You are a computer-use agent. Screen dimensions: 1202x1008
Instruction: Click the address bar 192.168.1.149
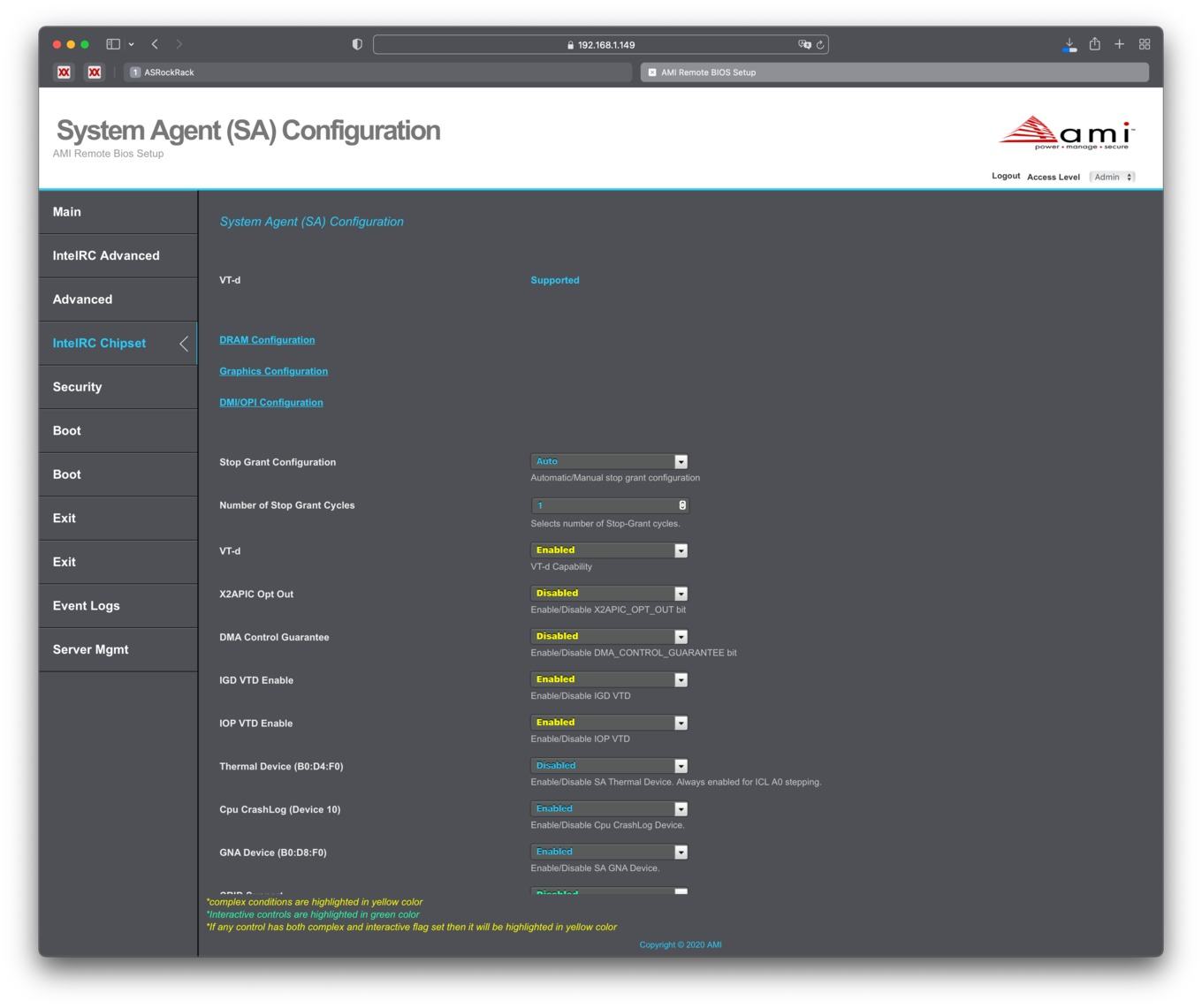[601, 44]
